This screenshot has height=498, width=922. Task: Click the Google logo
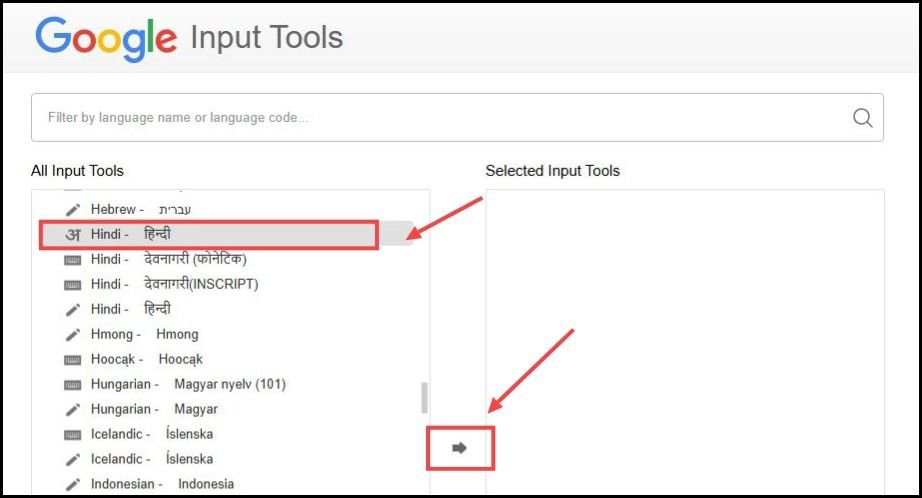[x=106, y=38]
